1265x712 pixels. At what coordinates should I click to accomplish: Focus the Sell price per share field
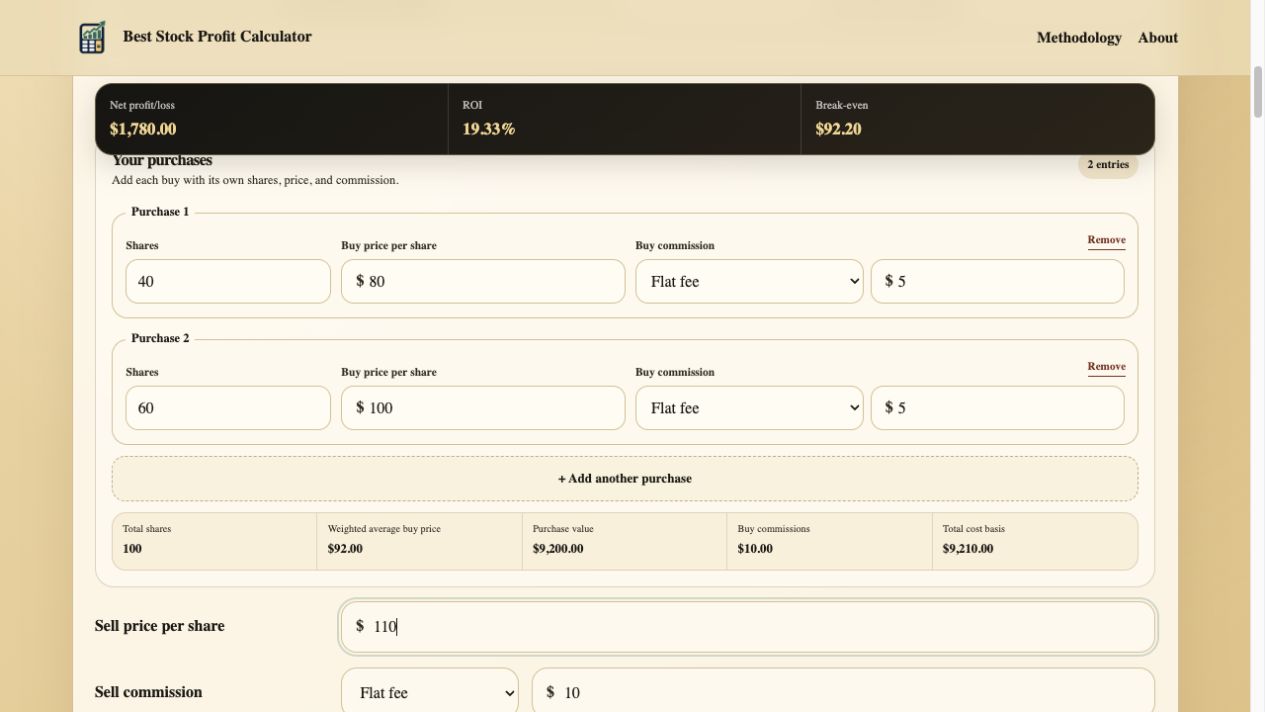tap(748, 627)
